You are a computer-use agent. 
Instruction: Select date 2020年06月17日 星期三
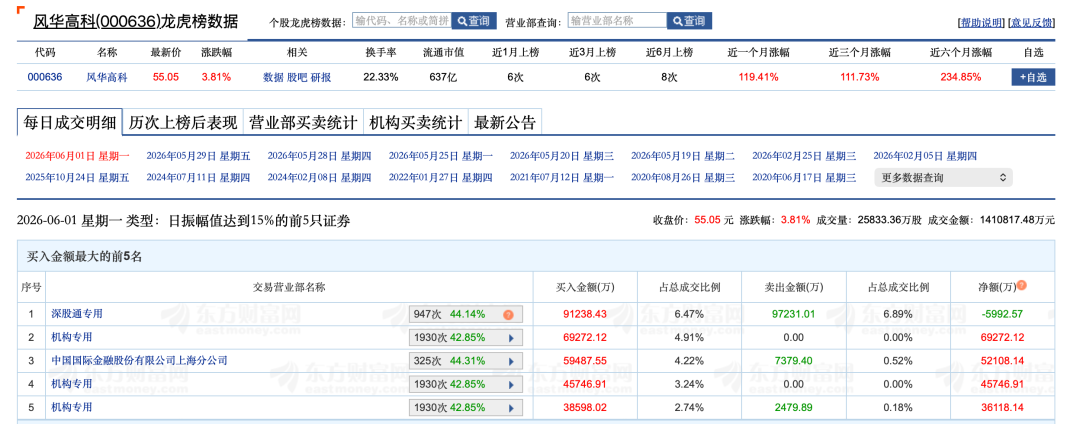coord(804,178)
